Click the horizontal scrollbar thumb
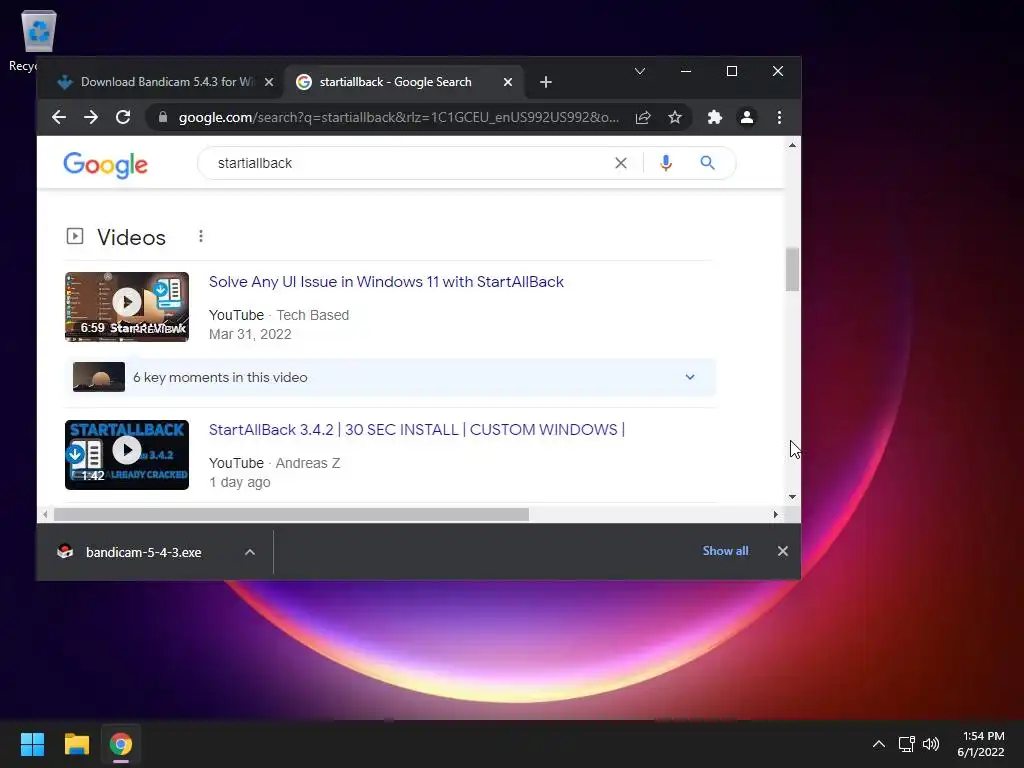The width and height of the screenshot is (1024, 768). click(x=291, y=515)
